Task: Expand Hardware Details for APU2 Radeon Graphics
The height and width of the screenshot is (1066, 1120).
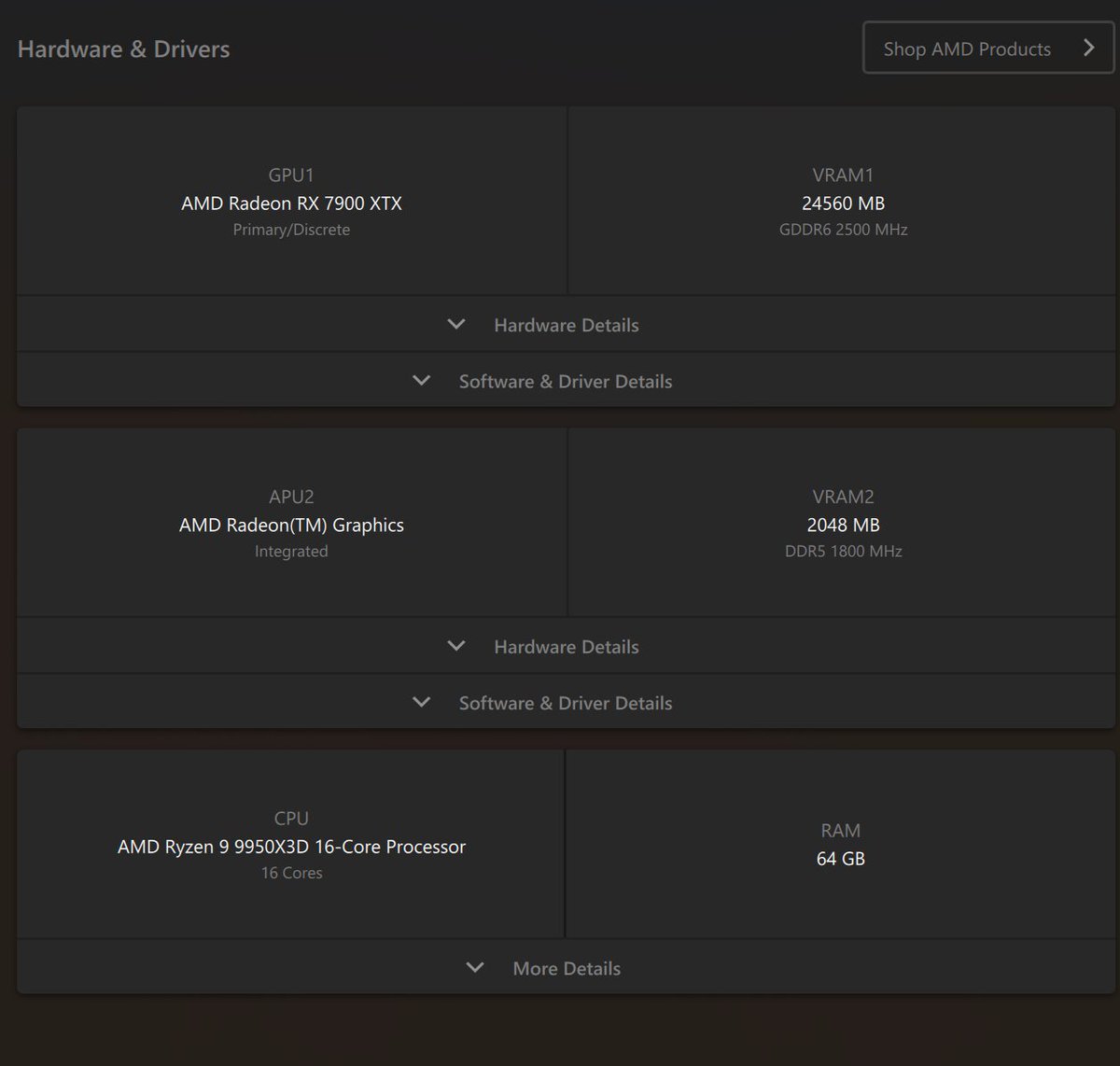Action: coord(566,646)
